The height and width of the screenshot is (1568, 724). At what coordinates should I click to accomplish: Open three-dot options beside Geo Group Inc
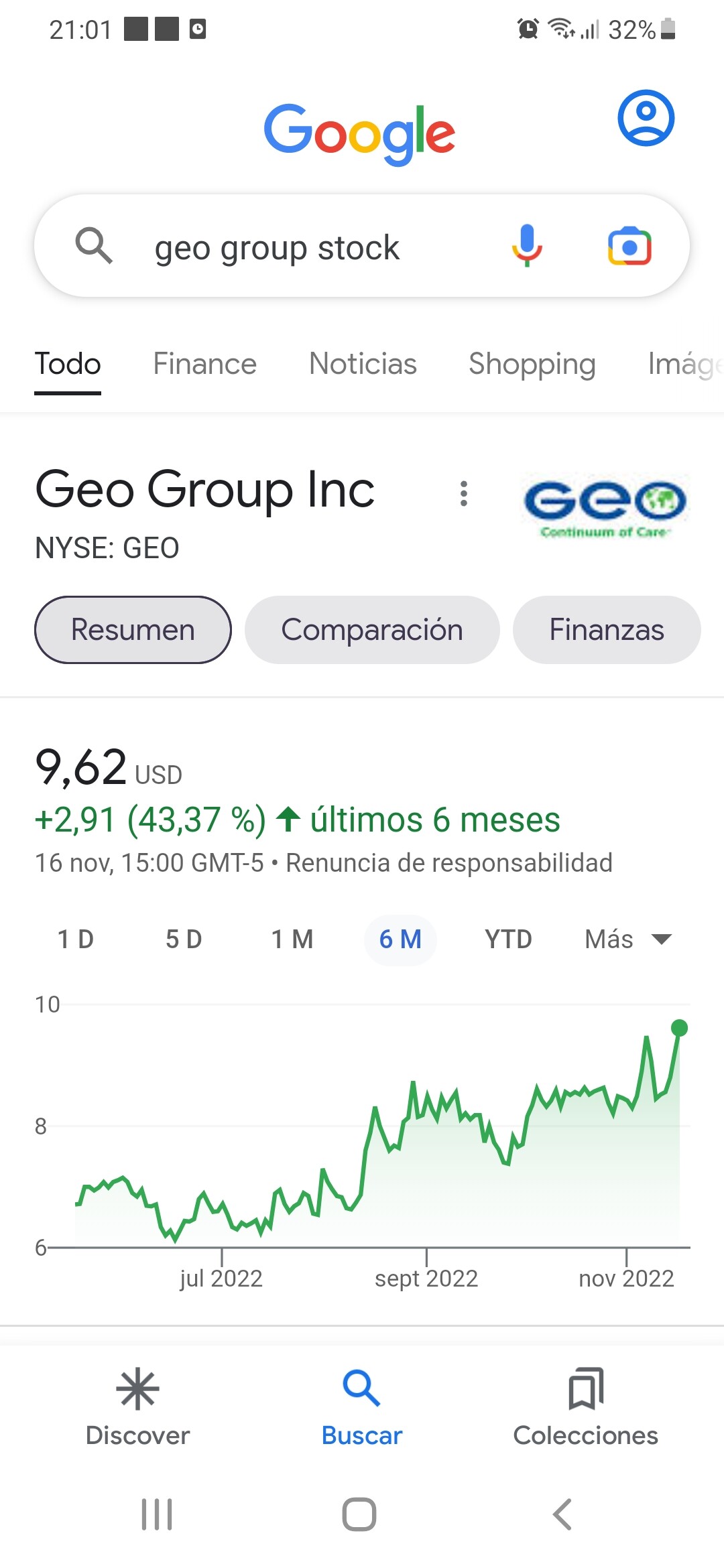[x=463, y=493]
